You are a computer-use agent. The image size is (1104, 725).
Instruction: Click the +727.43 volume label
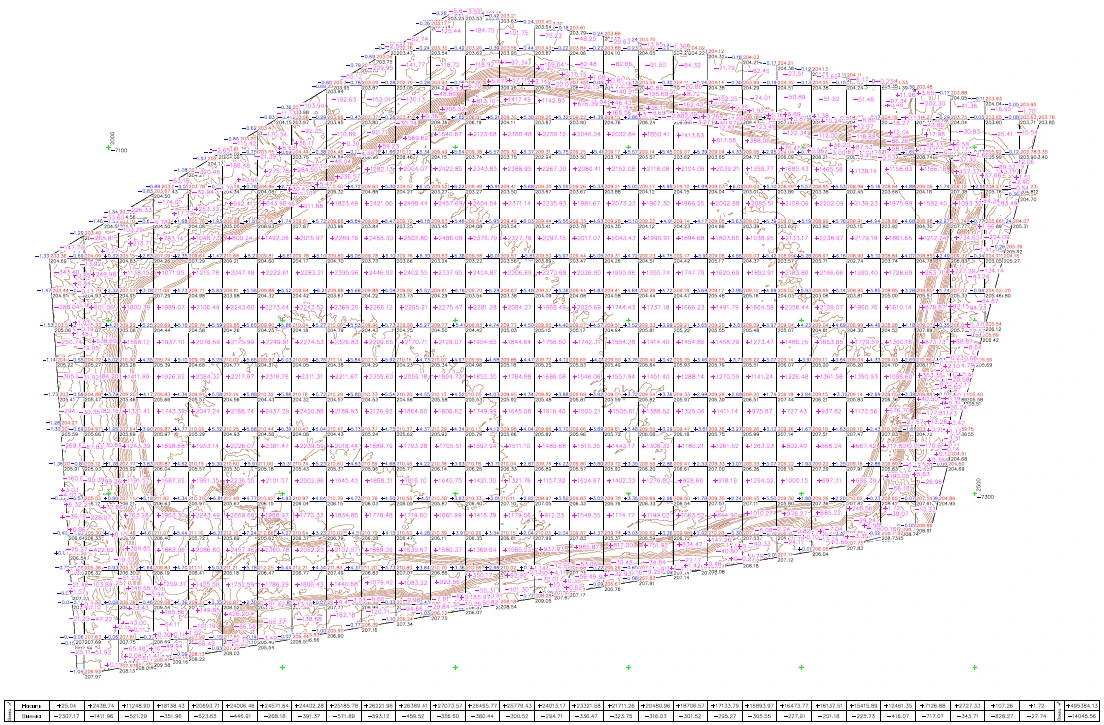tap(796, 410)
